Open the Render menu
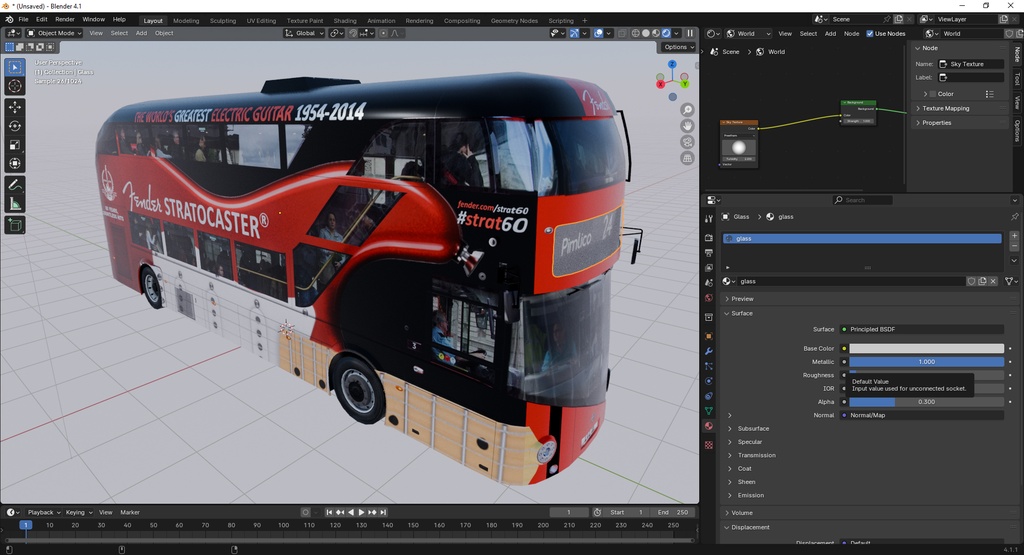This screenshot has width=1024, height=555. pyautogui.click(x=65, y=19)
